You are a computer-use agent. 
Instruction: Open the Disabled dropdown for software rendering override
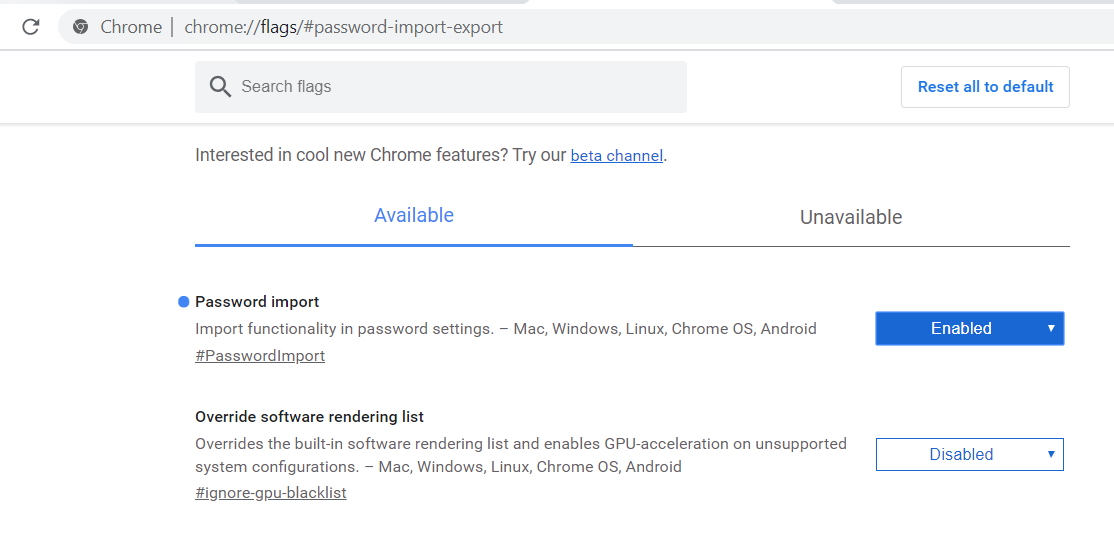pyautogui.click(x=961, y=454)
